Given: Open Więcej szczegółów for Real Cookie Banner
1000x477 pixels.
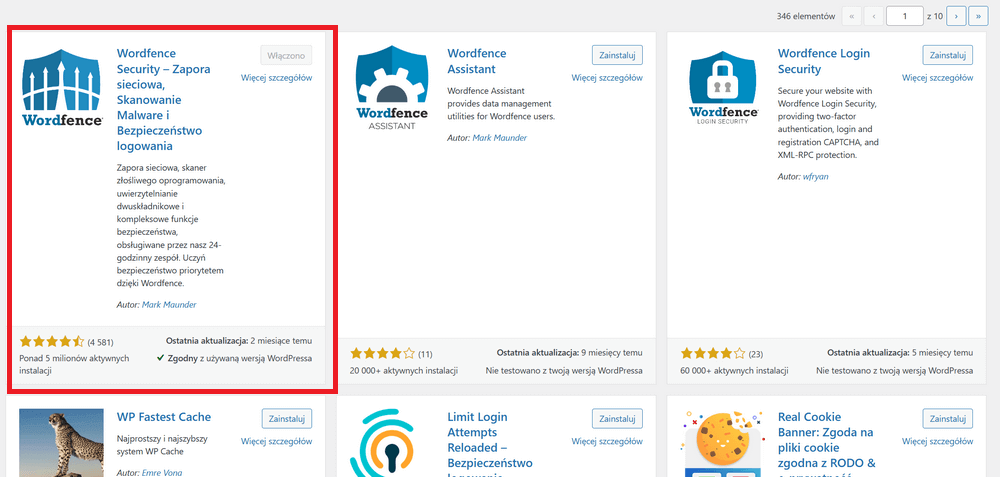Looking at the screenshot, I should (938, 441).
